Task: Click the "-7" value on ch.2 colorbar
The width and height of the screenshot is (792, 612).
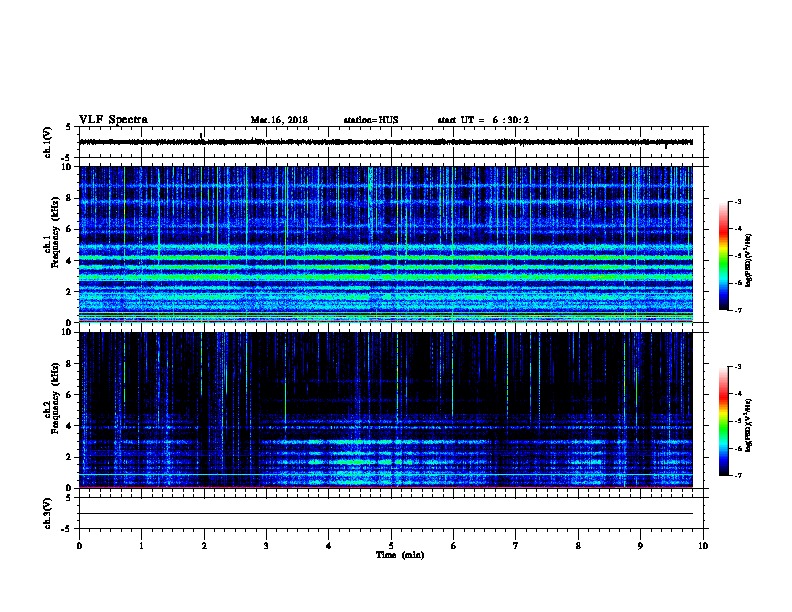Action: pyautogui.click(x=738, y=476)
